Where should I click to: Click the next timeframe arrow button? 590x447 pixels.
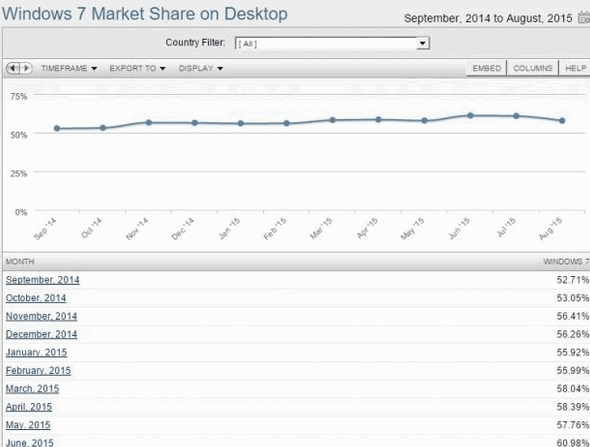[x=26, y=68]
